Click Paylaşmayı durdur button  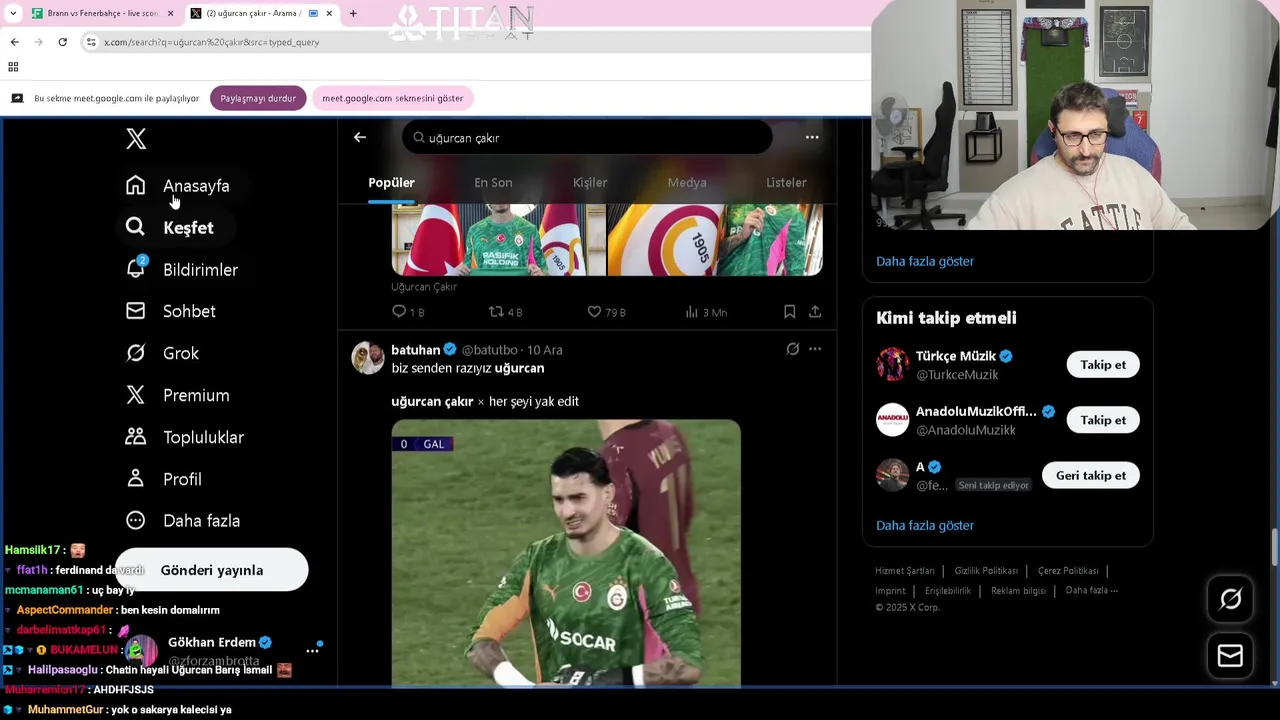pos(258,98)
